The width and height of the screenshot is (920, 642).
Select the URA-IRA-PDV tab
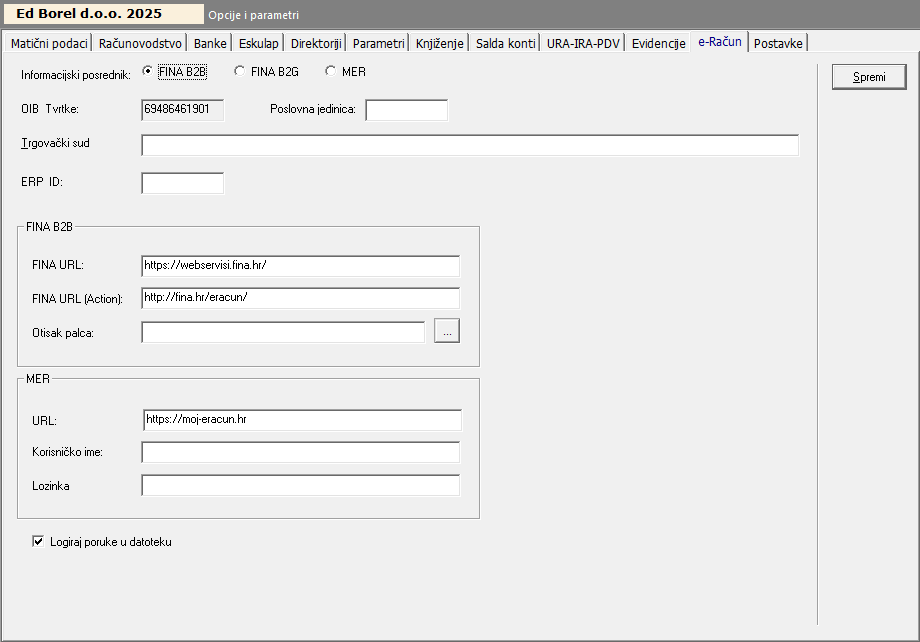[x=583, y=43]
